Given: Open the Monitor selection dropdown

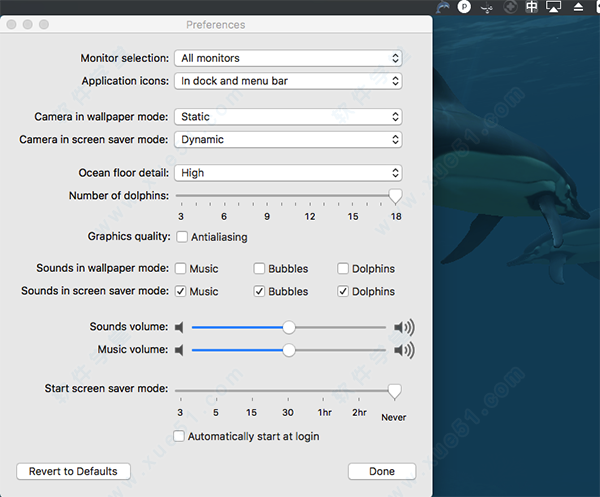Looking at the screenshot, I should tap(288, 58).
